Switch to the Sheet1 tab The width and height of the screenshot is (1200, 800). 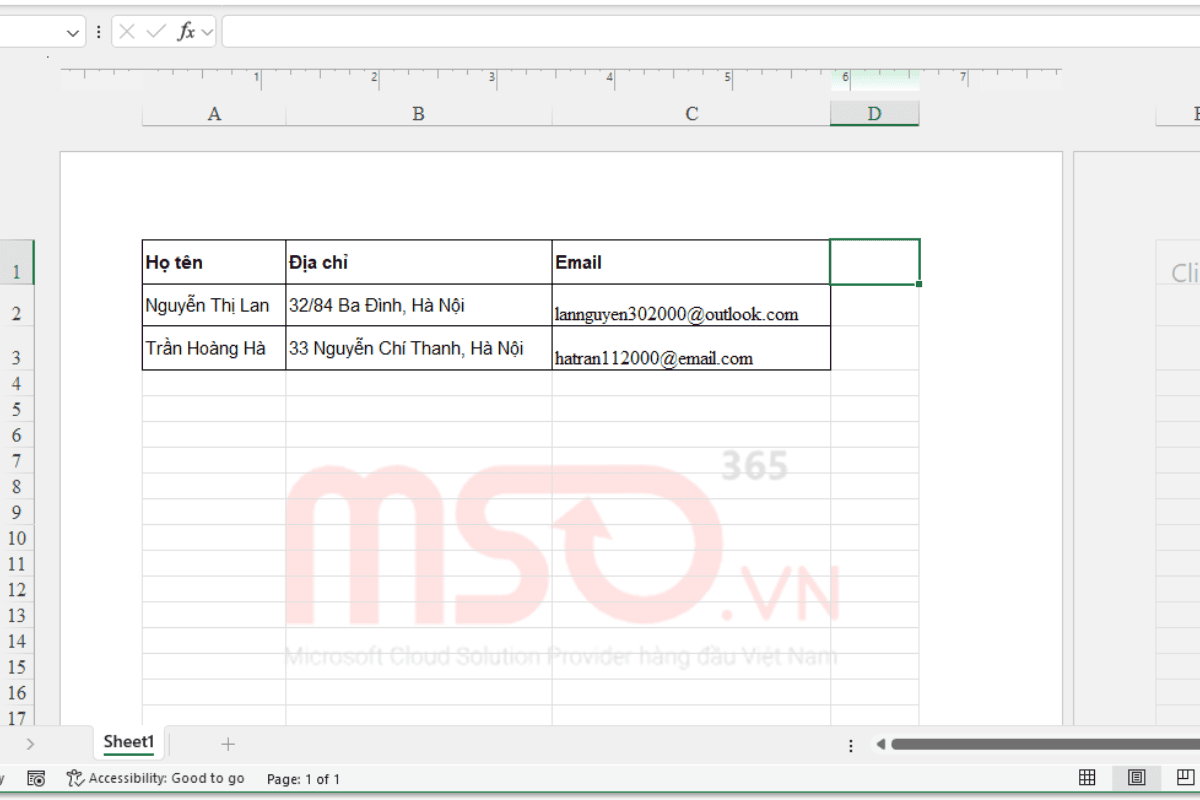(128, 742)
